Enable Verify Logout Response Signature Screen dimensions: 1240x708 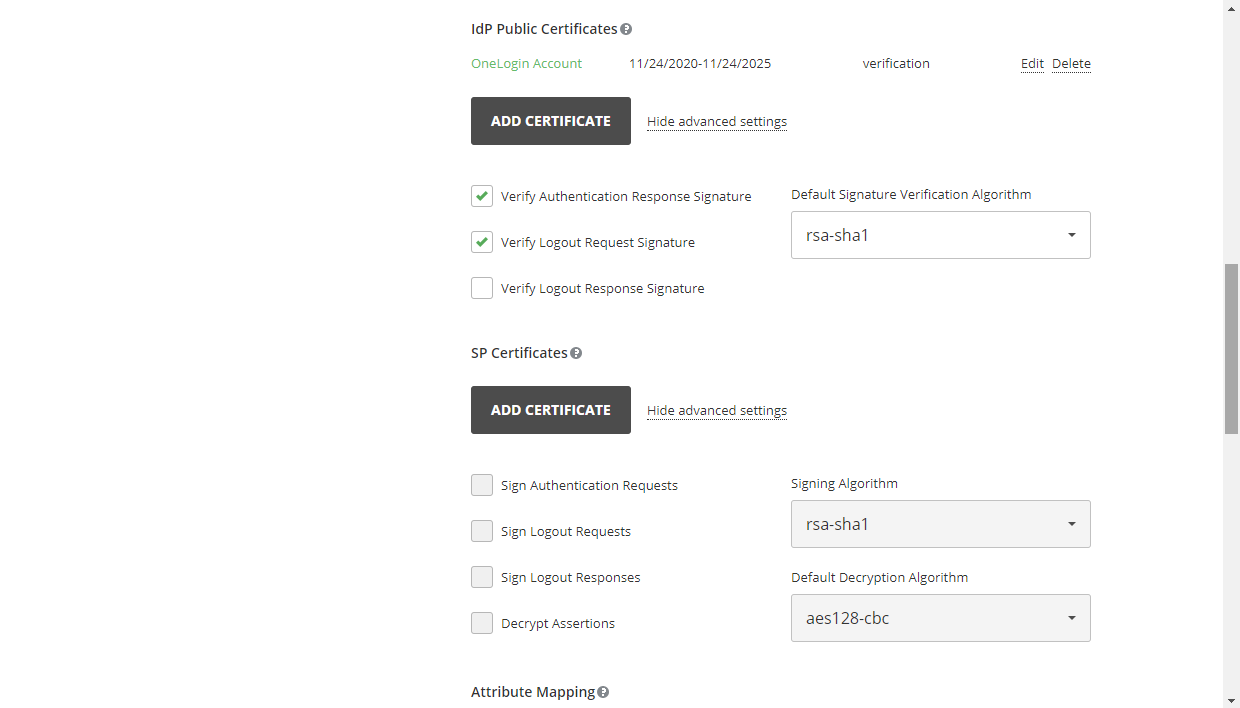tap(482, 288)
